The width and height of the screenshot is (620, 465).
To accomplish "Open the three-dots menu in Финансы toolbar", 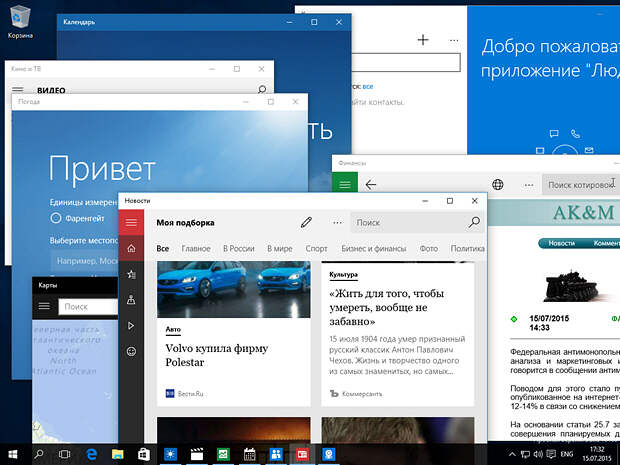I will click(x=529, y=185).
